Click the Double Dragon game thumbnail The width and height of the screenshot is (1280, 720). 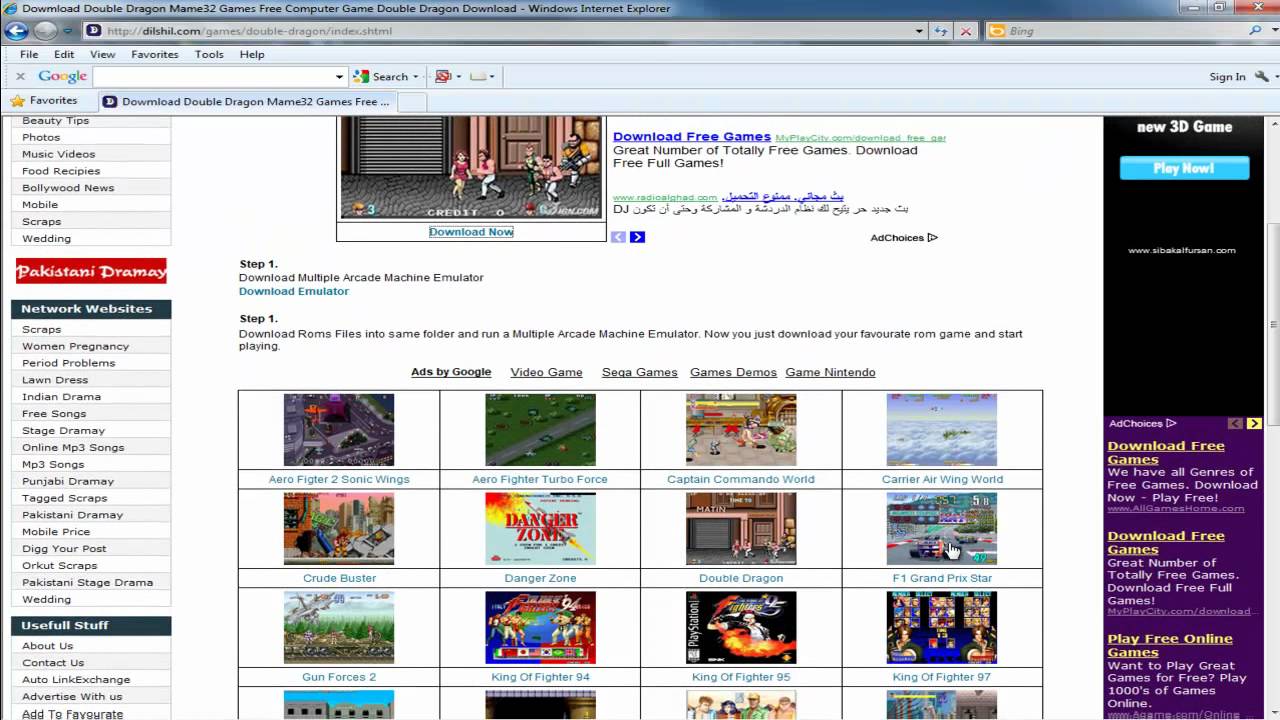(741, 528)
